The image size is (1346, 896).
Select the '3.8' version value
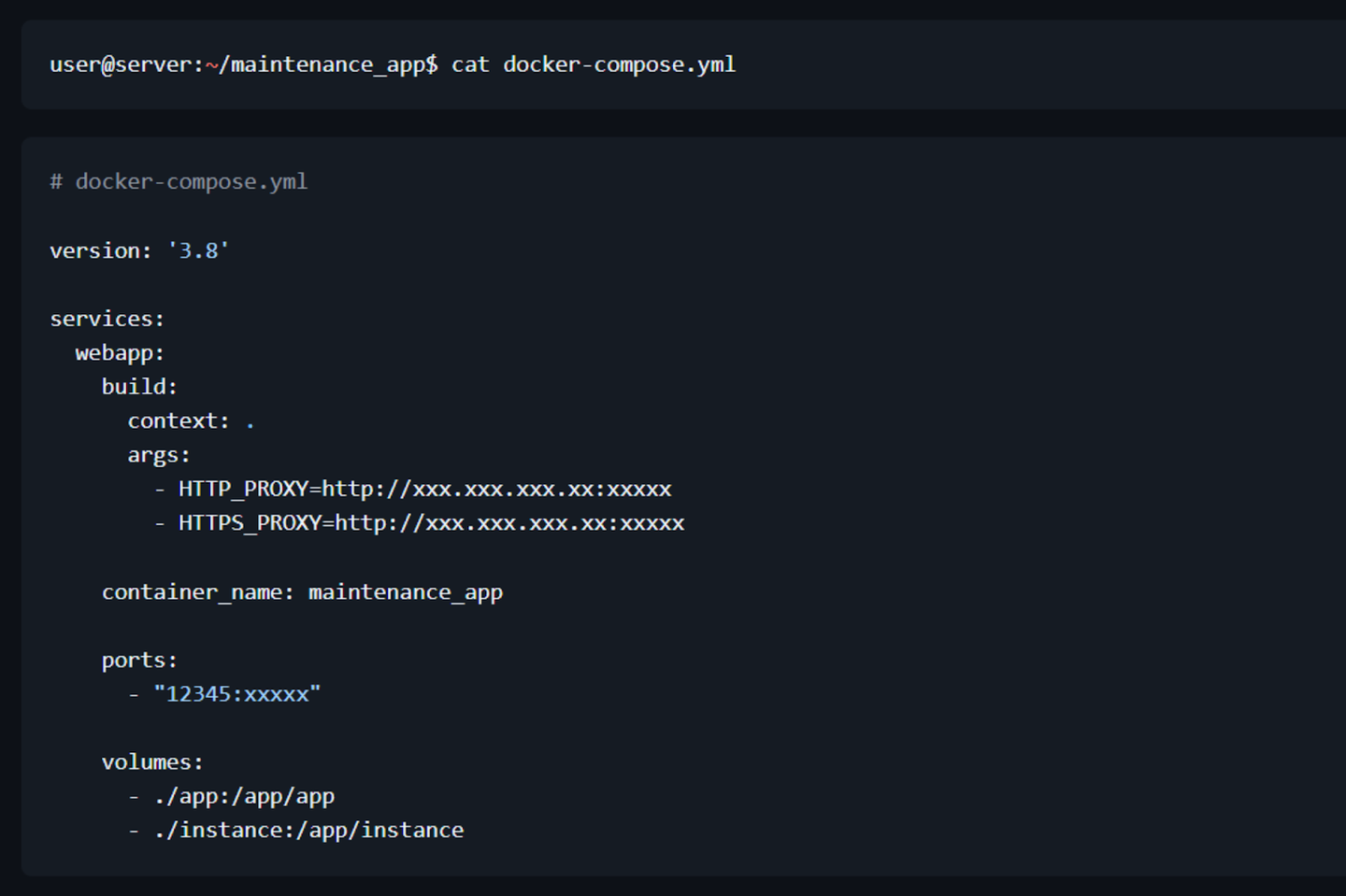[x=198, y=250]
